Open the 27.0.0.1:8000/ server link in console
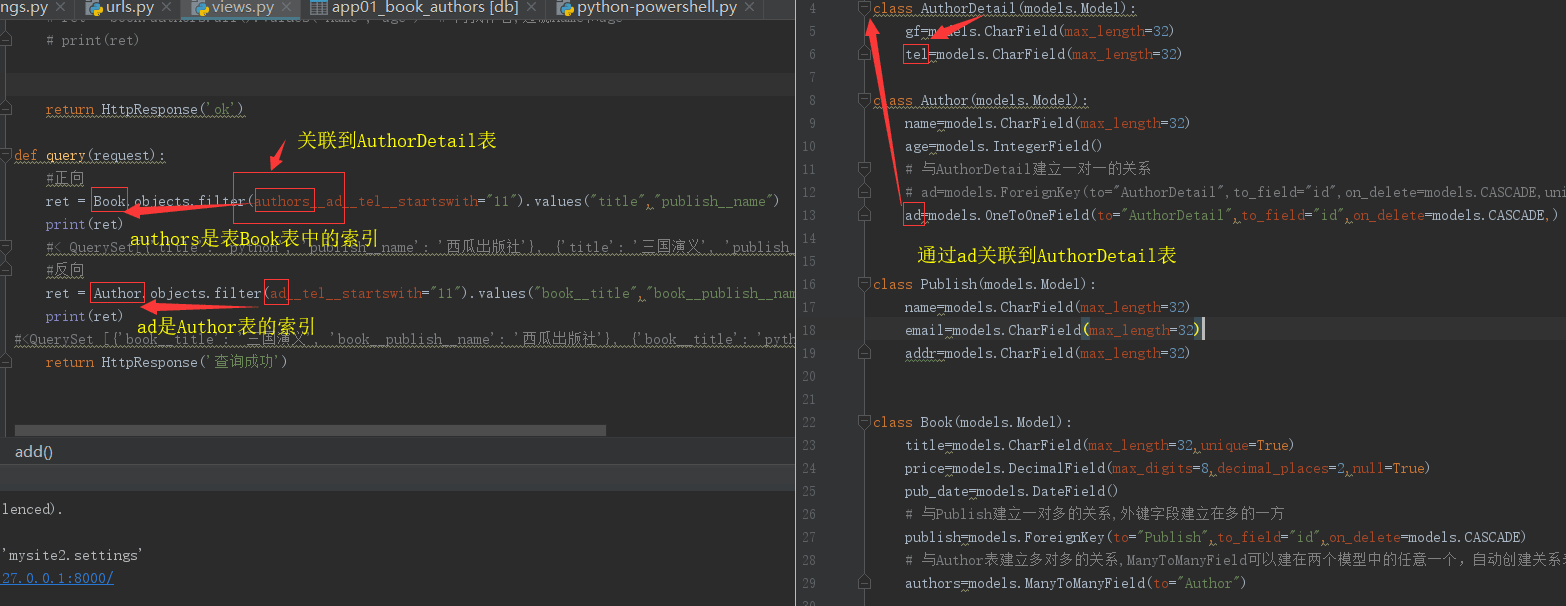The width and height of the screenshot is (1566, 606). click(x=57, y=578)
